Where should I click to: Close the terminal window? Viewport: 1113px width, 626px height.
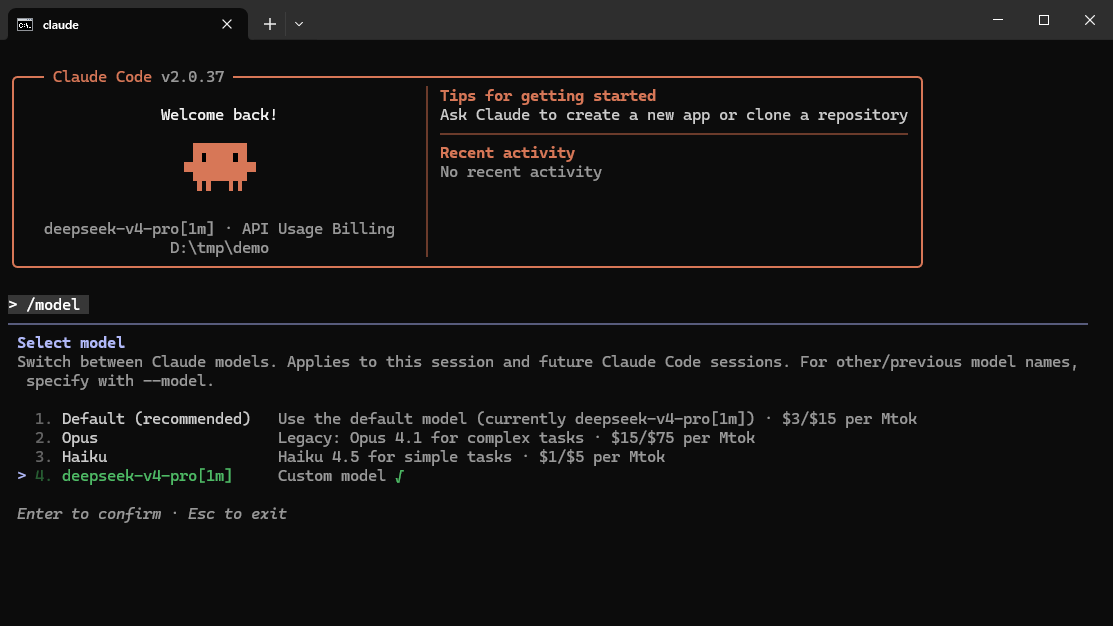click(1090, 20)
